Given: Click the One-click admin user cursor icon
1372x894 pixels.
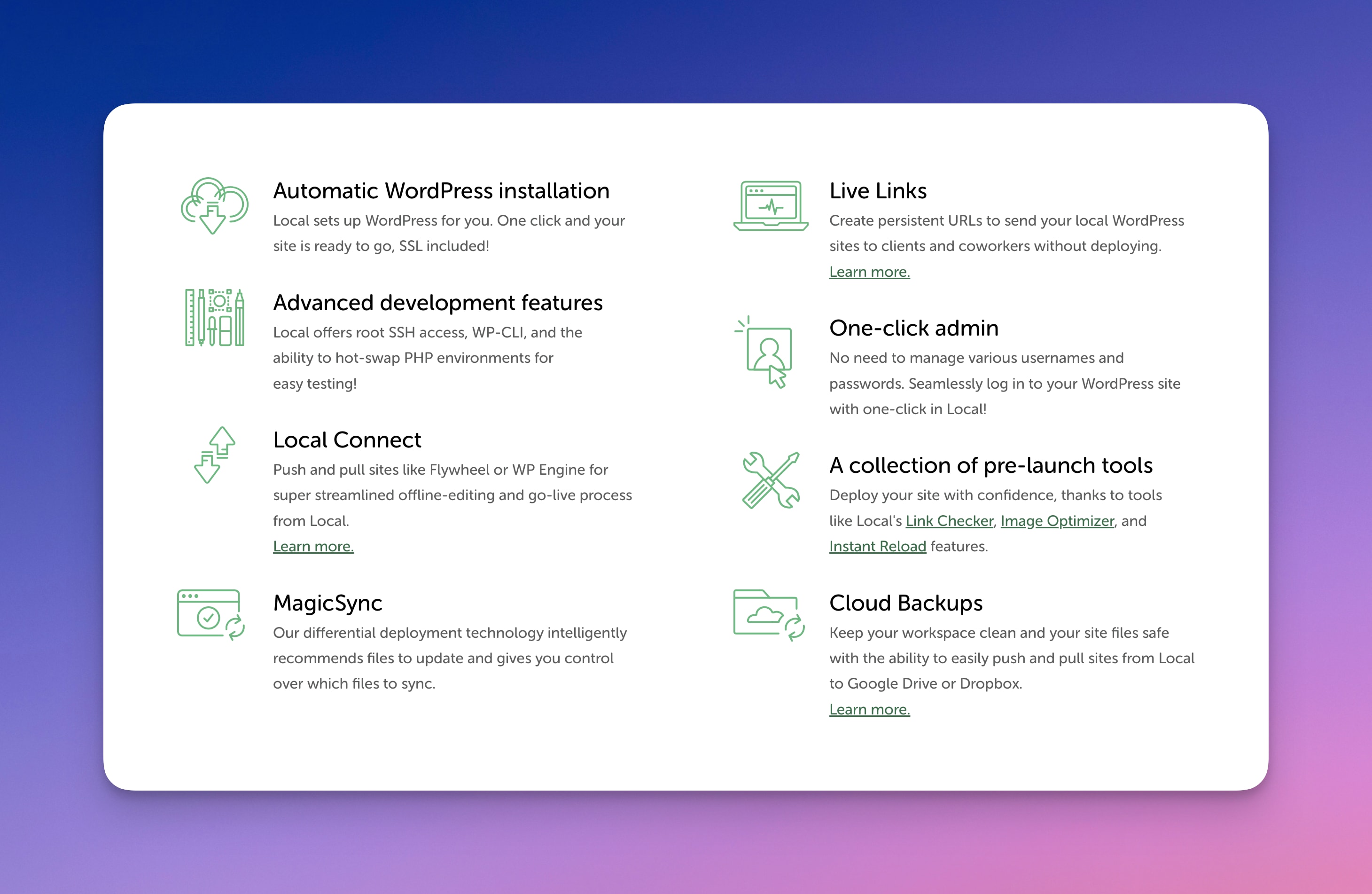Looking at the screenshot, I should (x=764, y=351).
